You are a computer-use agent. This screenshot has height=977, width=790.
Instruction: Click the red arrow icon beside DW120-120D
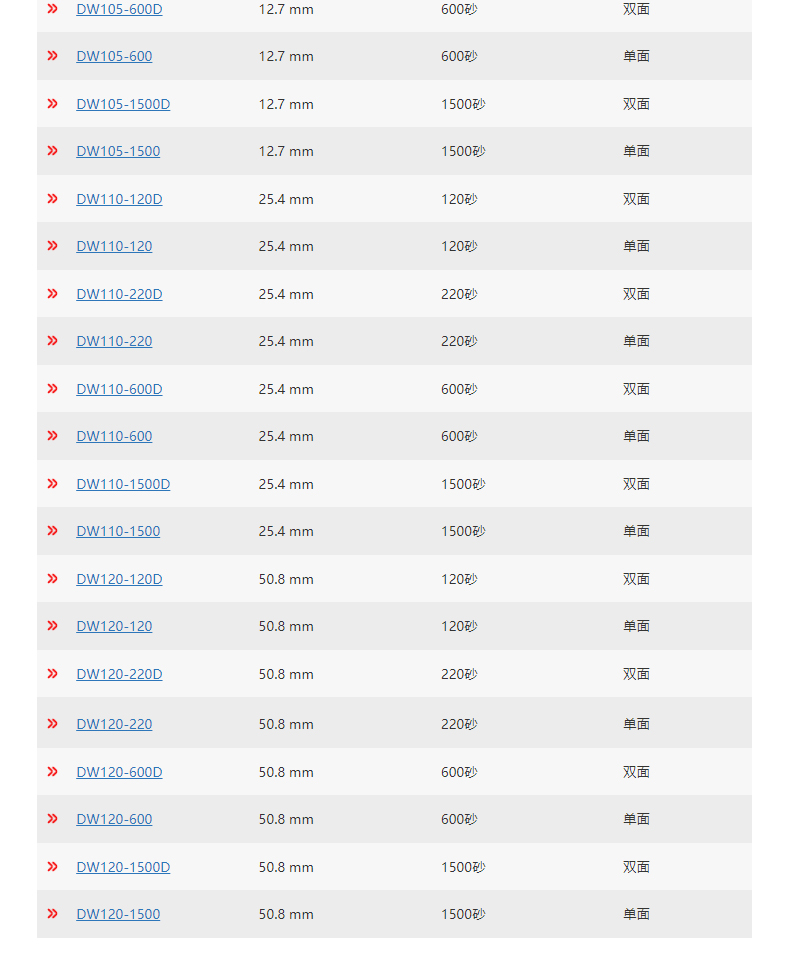53,579
